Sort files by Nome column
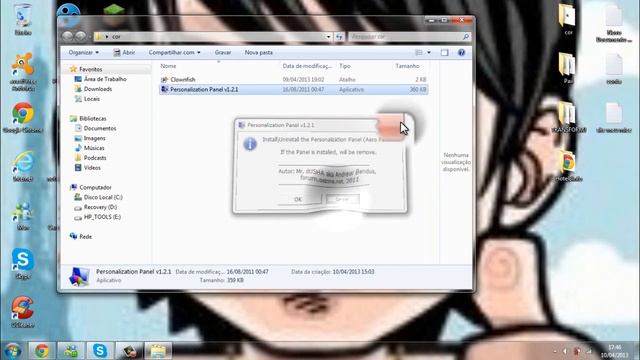Image resolution: width=640 pixels, height=360 pixels. coord(168,66)
